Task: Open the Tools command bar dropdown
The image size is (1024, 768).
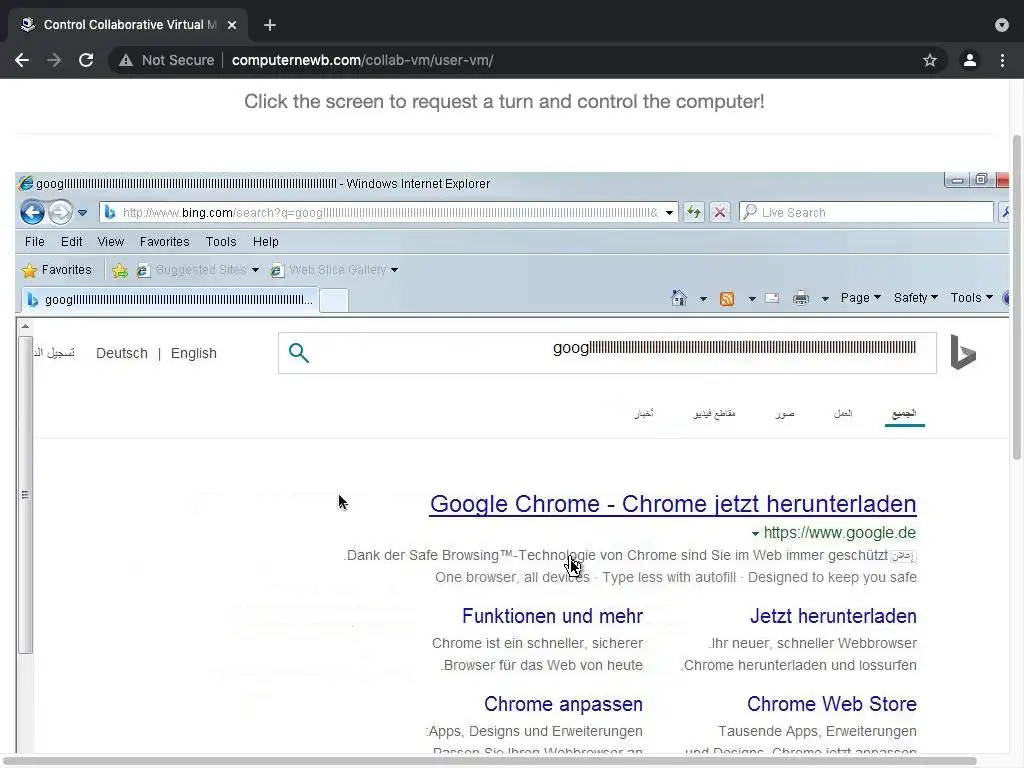Action: tap(971, 298)
